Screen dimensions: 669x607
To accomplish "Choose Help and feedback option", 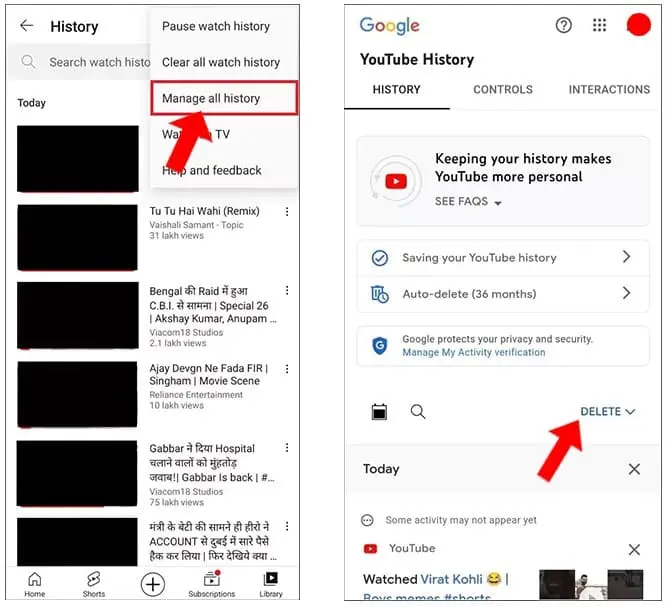I will coord(212,171).
